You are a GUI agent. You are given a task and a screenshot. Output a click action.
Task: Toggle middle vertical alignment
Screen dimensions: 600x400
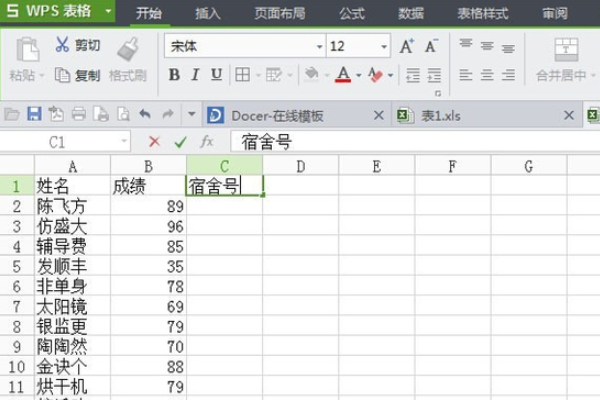487,46
